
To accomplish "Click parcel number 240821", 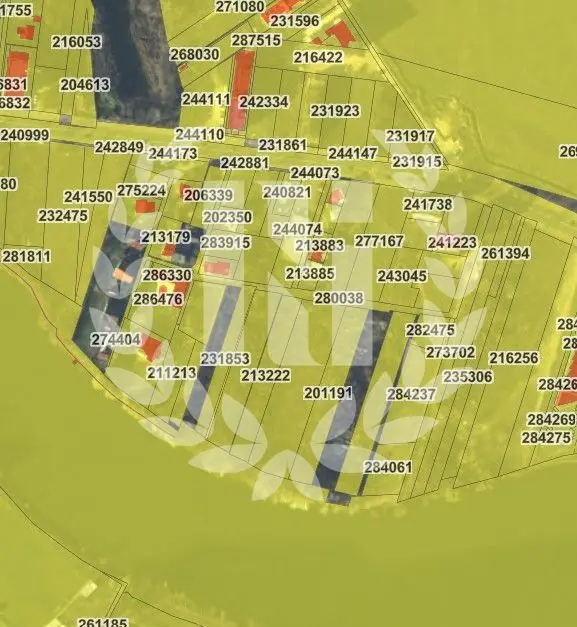I will tap(287, 192).
